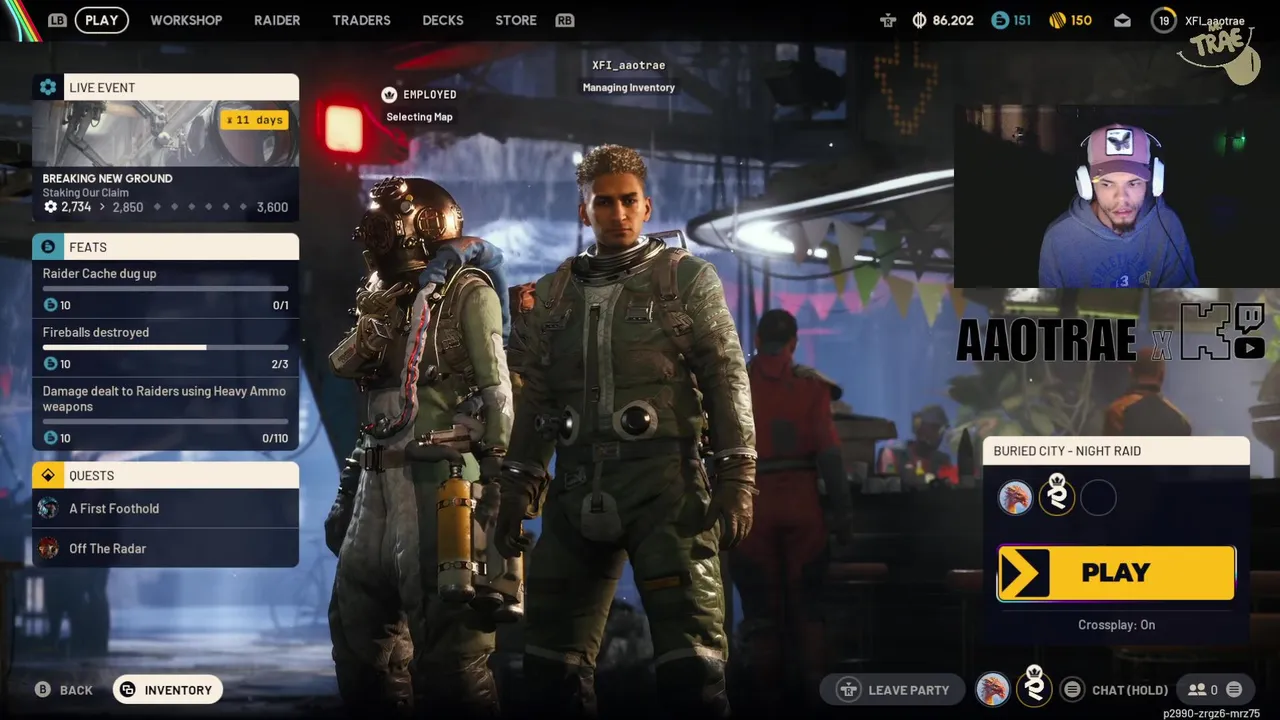Click the blue cred icon beside 151

point(1000,20)
